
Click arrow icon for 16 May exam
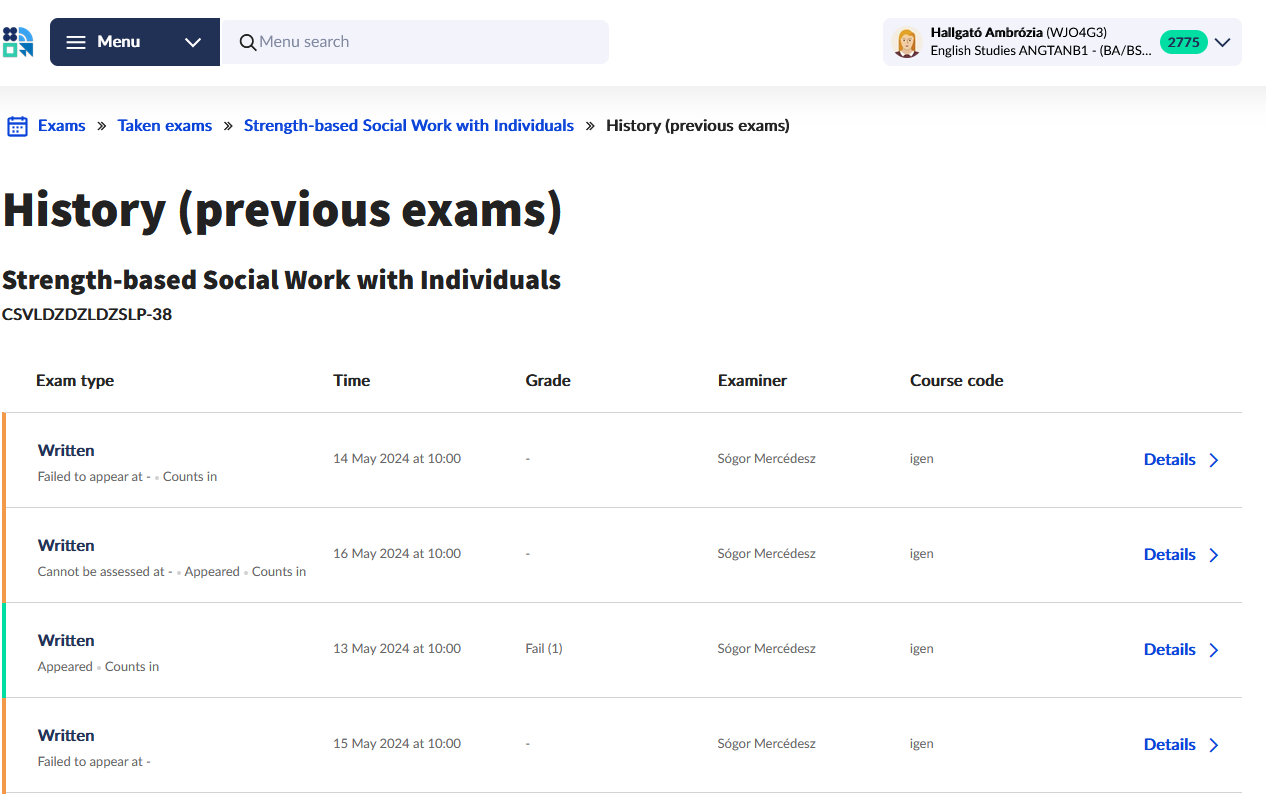[1214, 555]
